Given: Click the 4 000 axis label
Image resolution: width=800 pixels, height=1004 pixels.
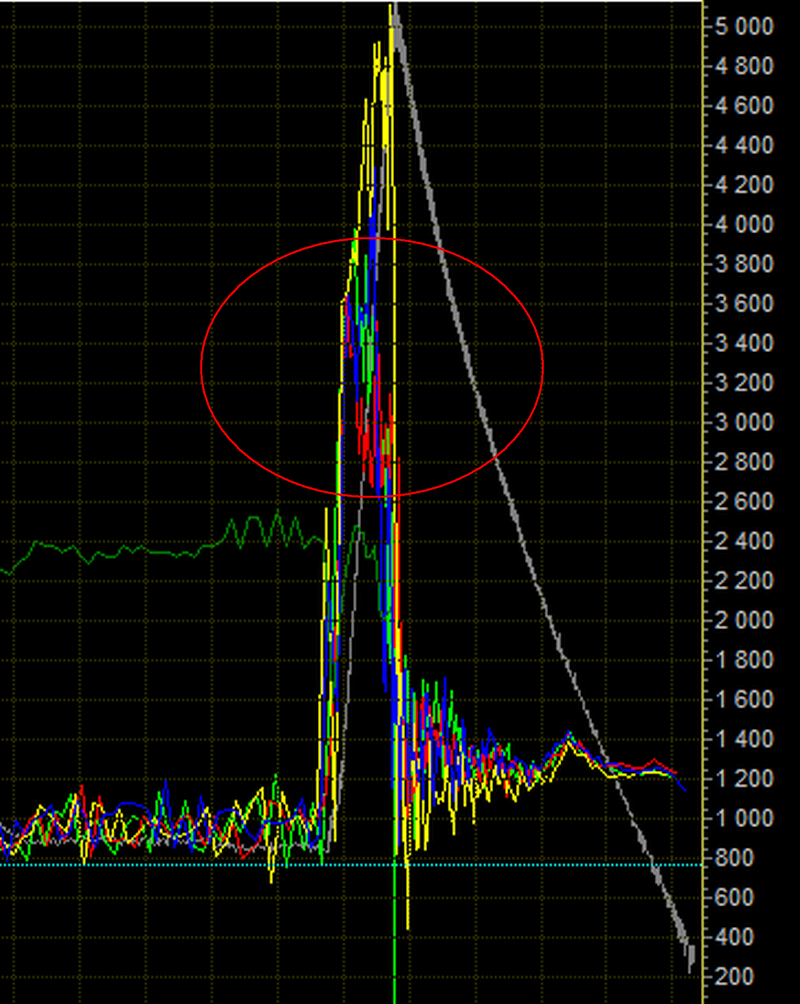Looking at the screenshot, I should pos(746,225).
